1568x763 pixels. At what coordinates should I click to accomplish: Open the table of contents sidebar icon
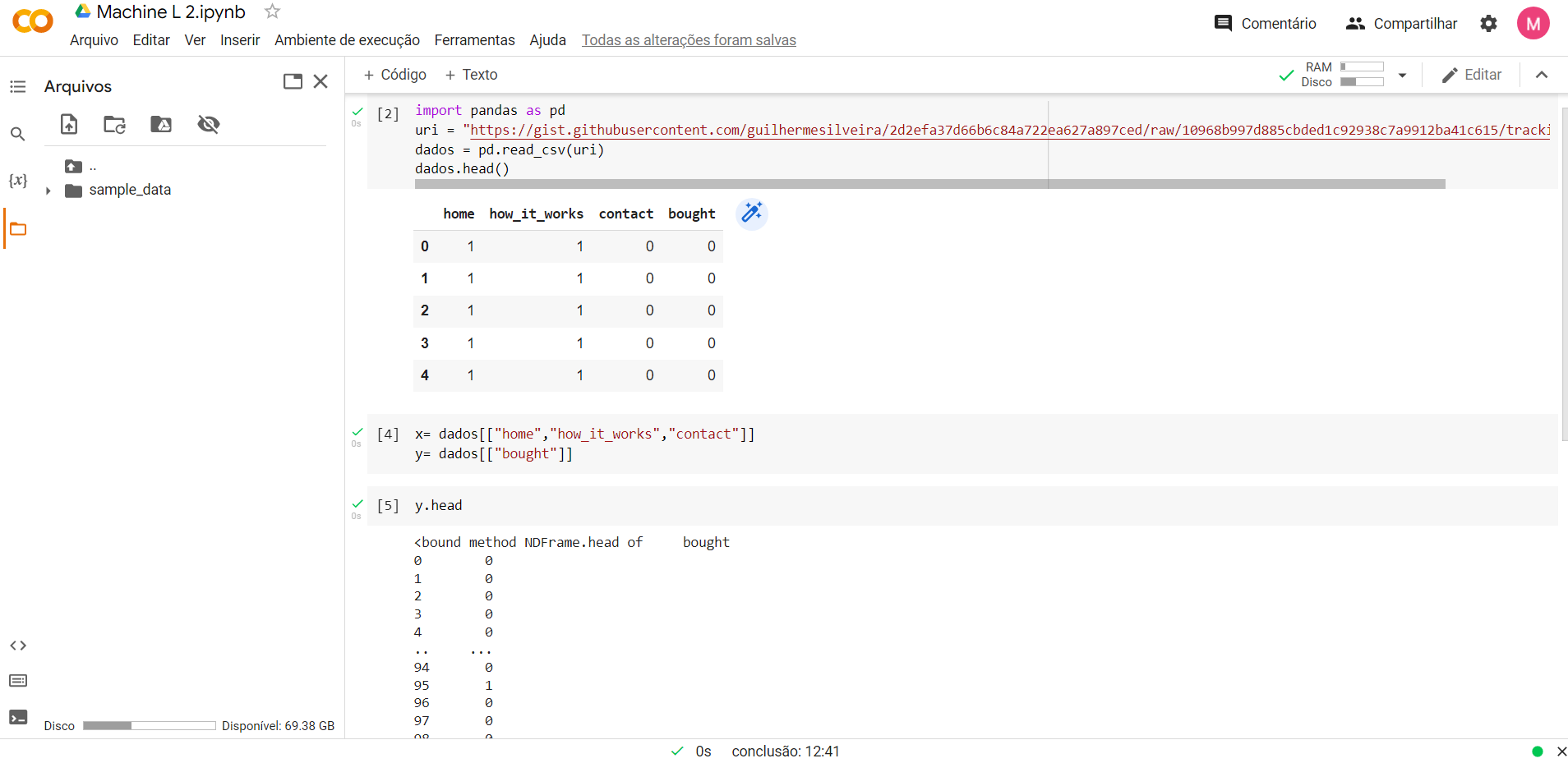pyautogui.click(x=18, y=86)
